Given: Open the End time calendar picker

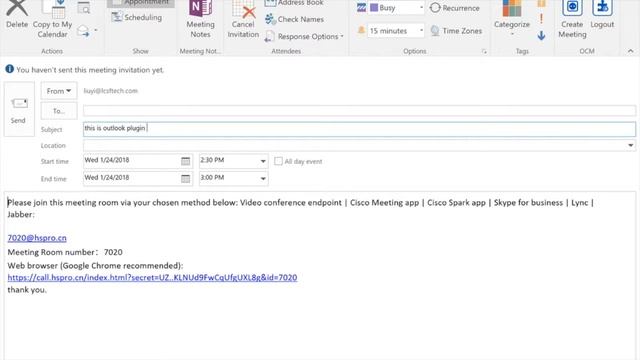Looking at the screenshot, I should coord(186,179).
